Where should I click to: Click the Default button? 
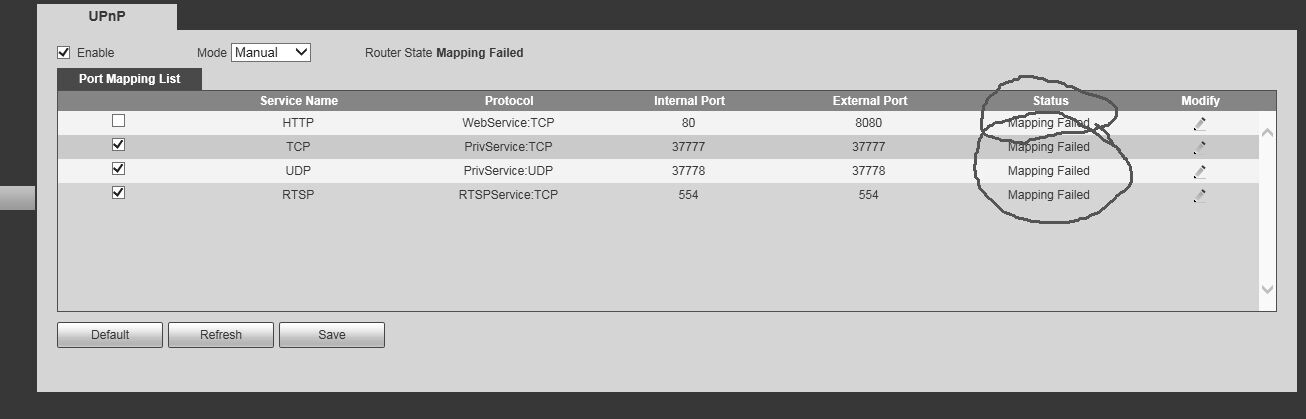[110, 335]
